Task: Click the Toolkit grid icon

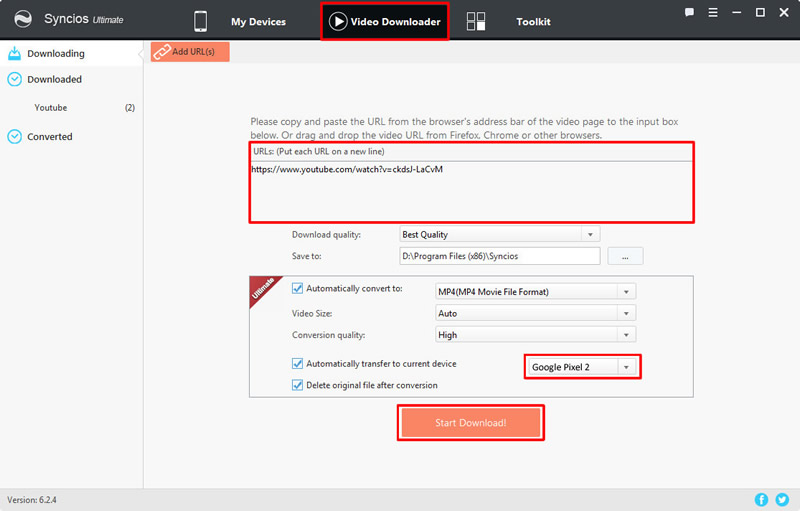Action: [476, 21]
